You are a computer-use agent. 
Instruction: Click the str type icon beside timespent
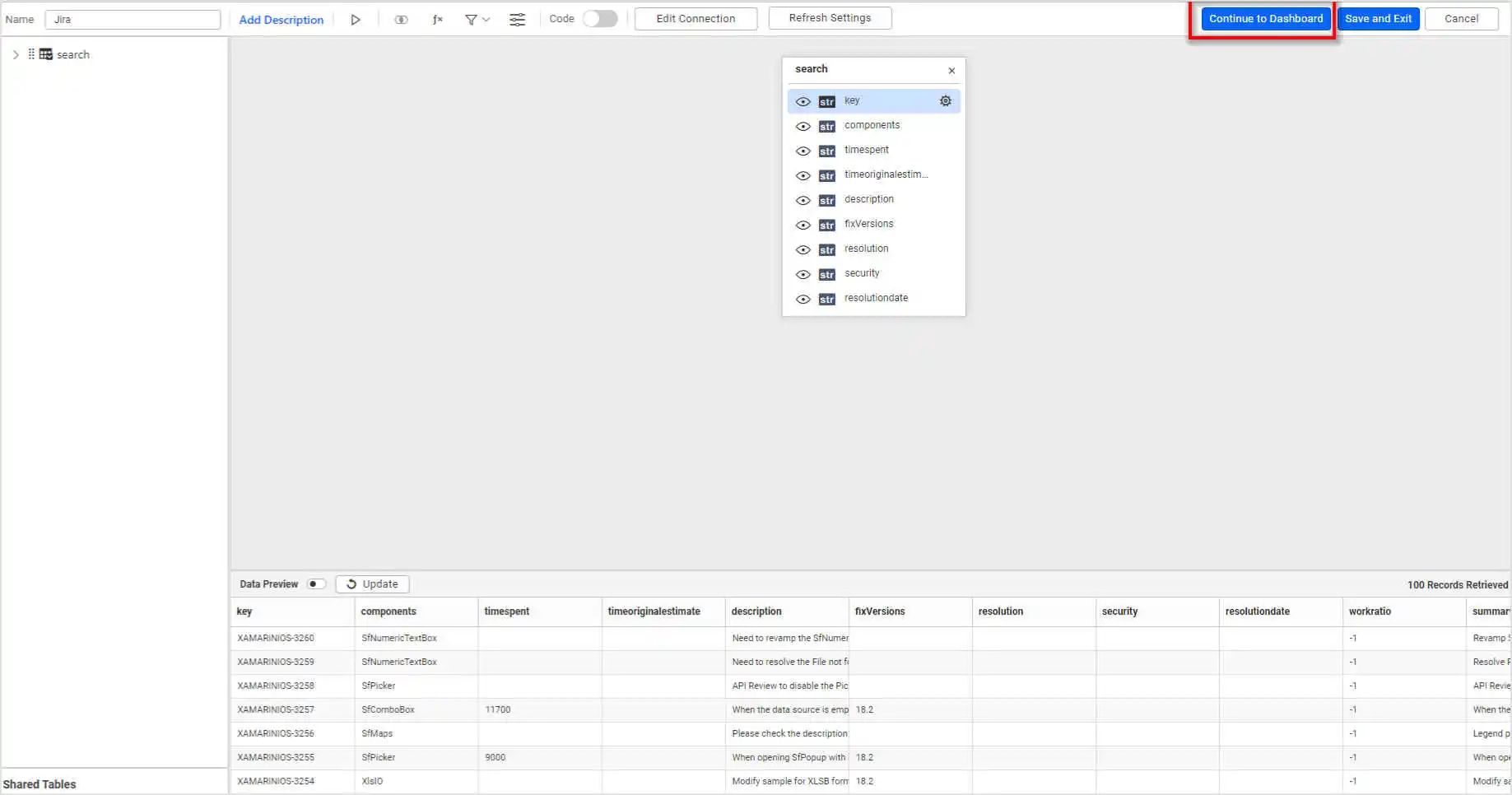click(826, 151)
